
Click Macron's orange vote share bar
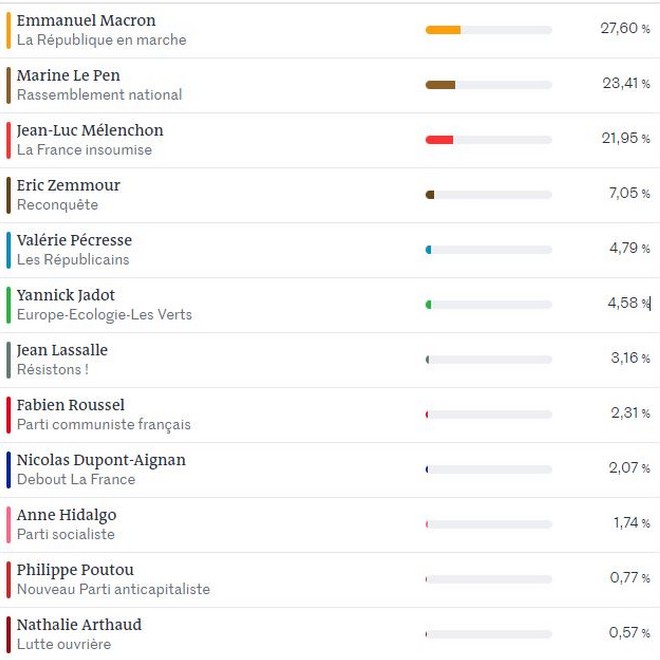pos(443,30)
